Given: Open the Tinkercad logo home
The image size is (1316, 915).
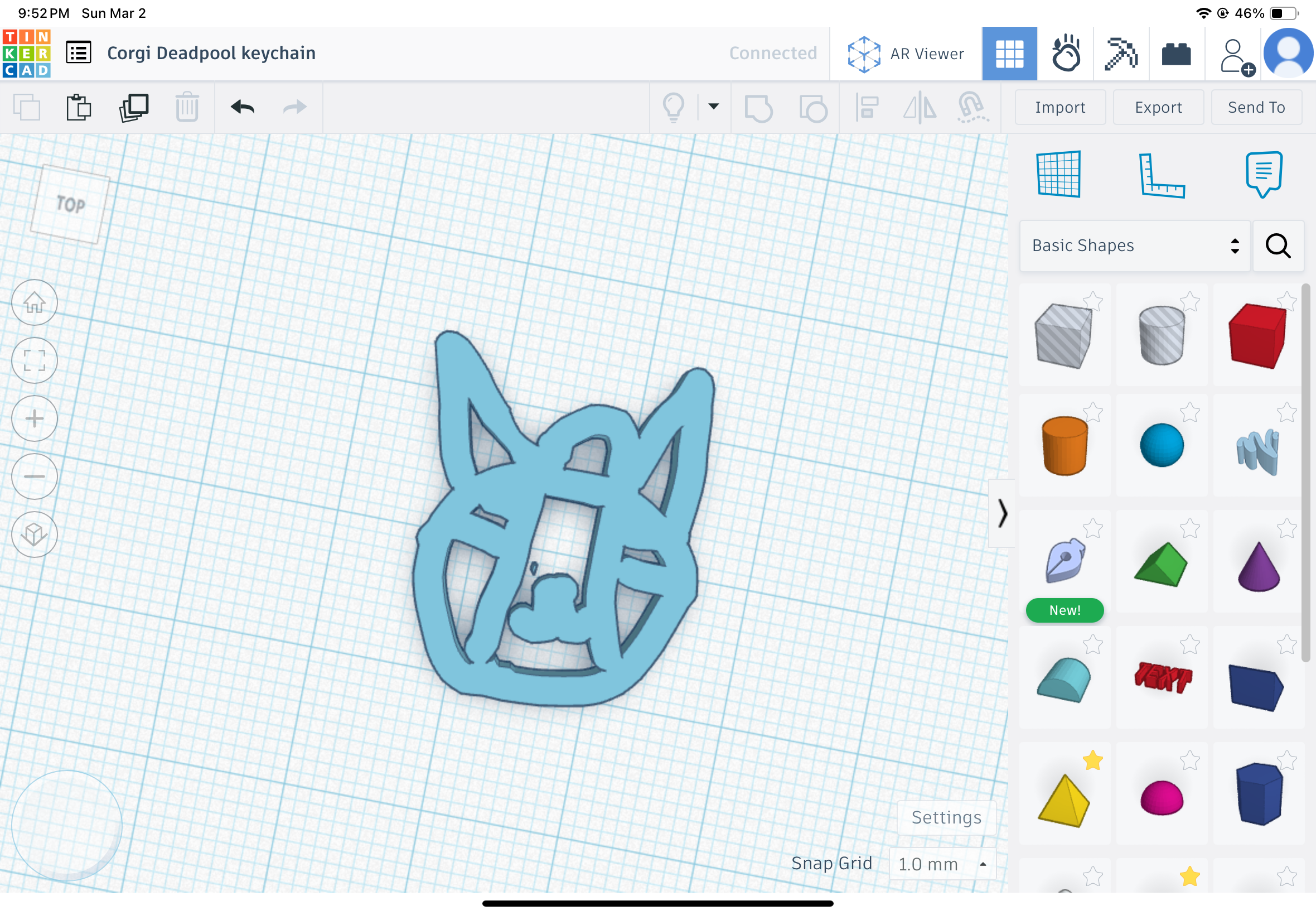Looking at the screenshot, I should click(27, 54).
